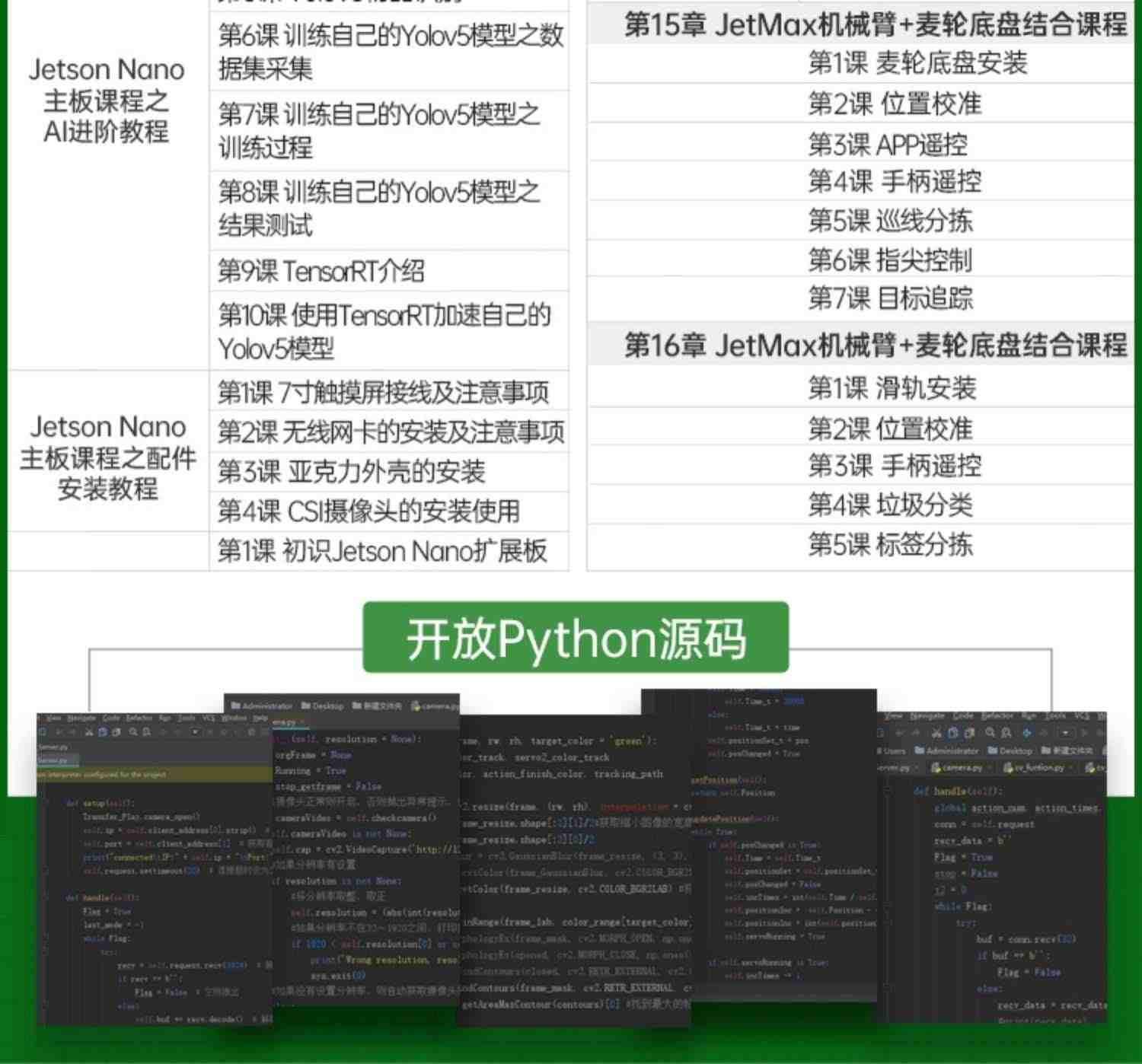Click the green 开放Python源码 banner
This screenshot has height=1064, width=1142.
tap(576, 637)
